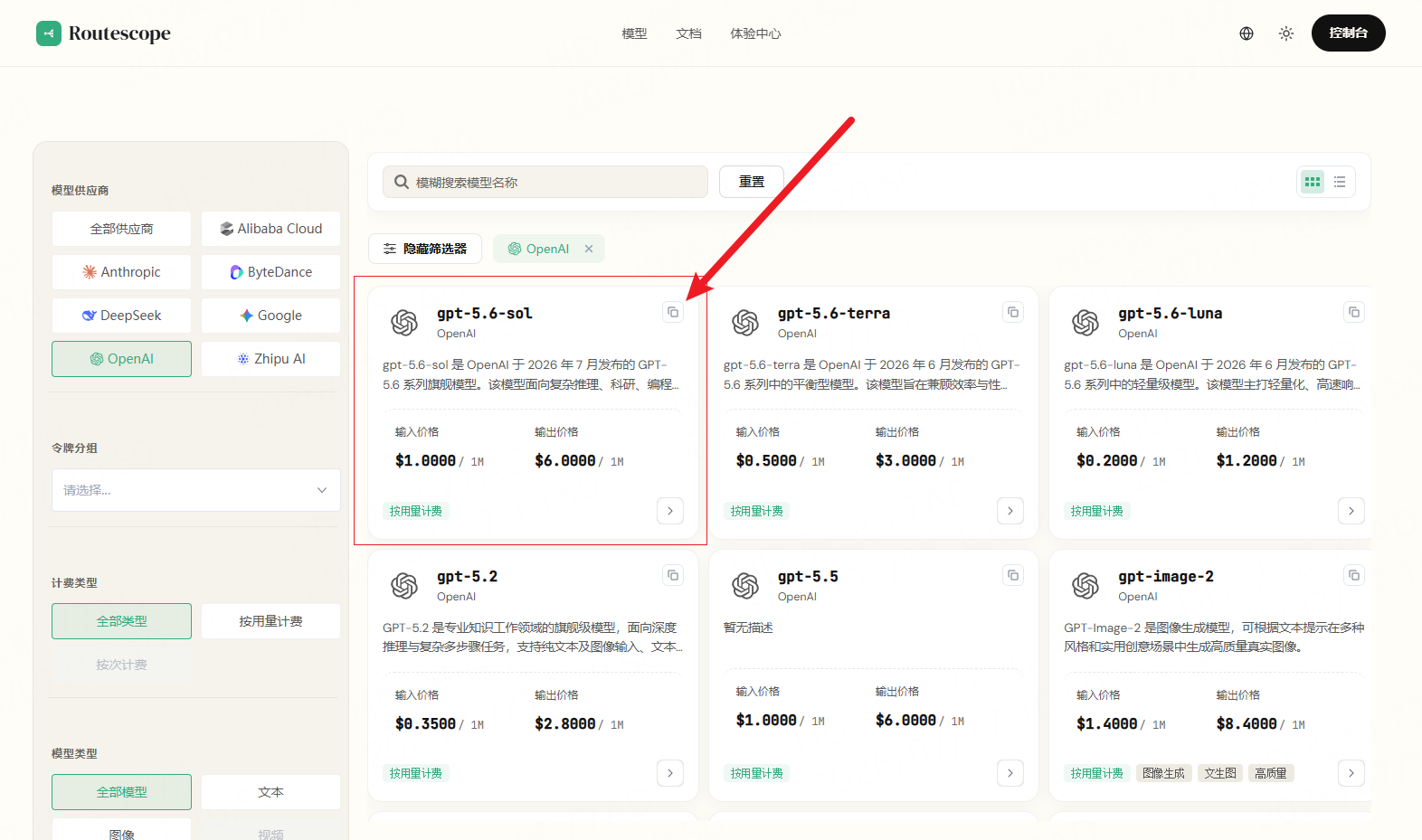Copy the gpt-image-2 model name
This screenshot has width=1422, height=840.
point(1354,575)
